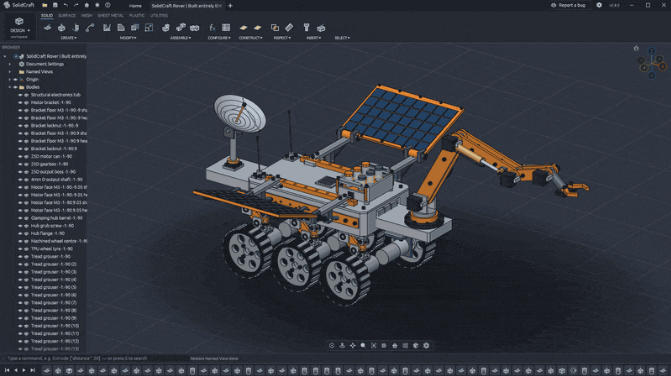The height and width of the screenshot is (376, 671).
Task: Select the second Modify group tool icon
Action: click(121, 28)
